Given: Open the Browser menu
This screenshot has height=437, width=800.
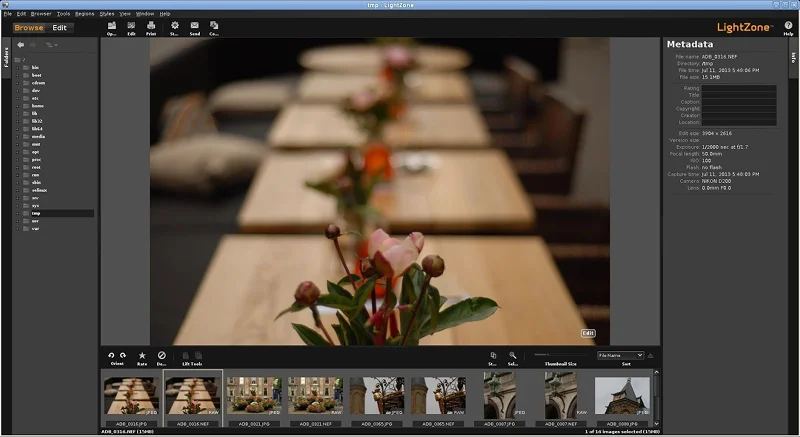Looking at the screenshot, I should pyautogui.click(x=41, y=14).
